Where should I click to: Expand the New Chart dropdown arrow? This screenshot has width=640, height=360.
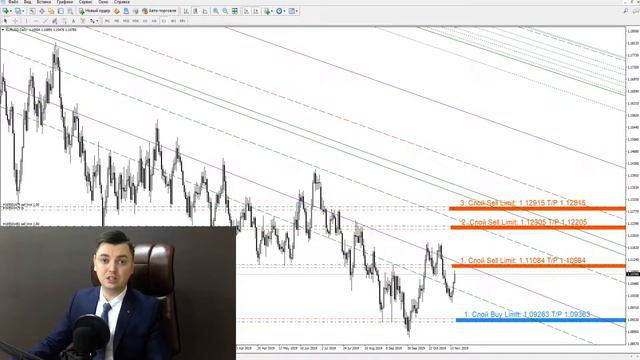point(11,11)
